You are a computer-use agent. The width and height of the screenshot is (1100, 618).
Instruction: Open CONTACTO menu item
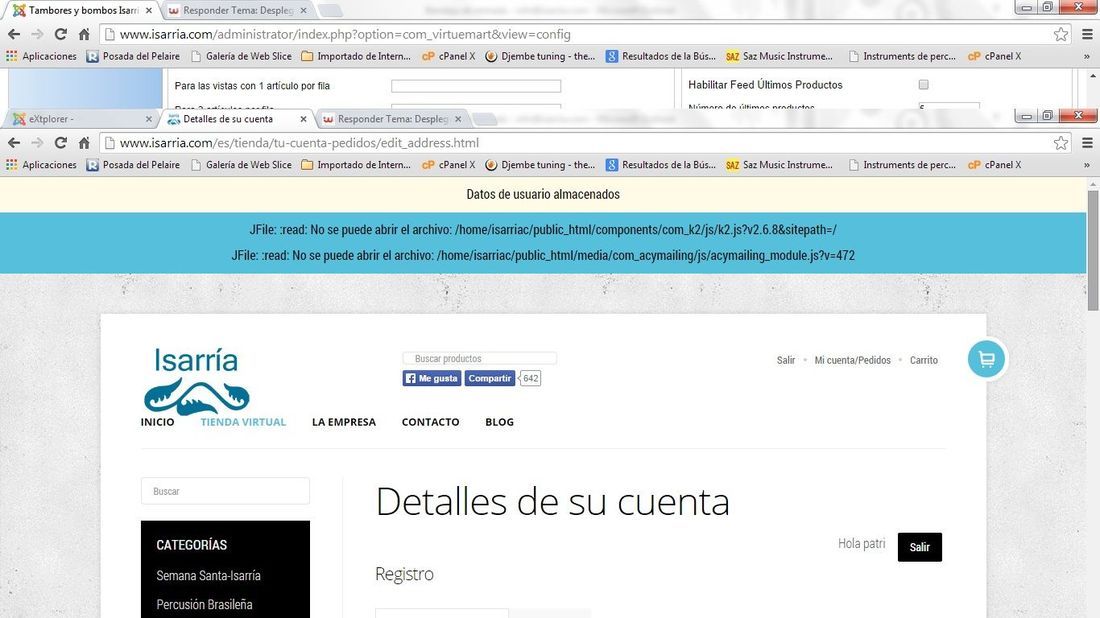430,422
